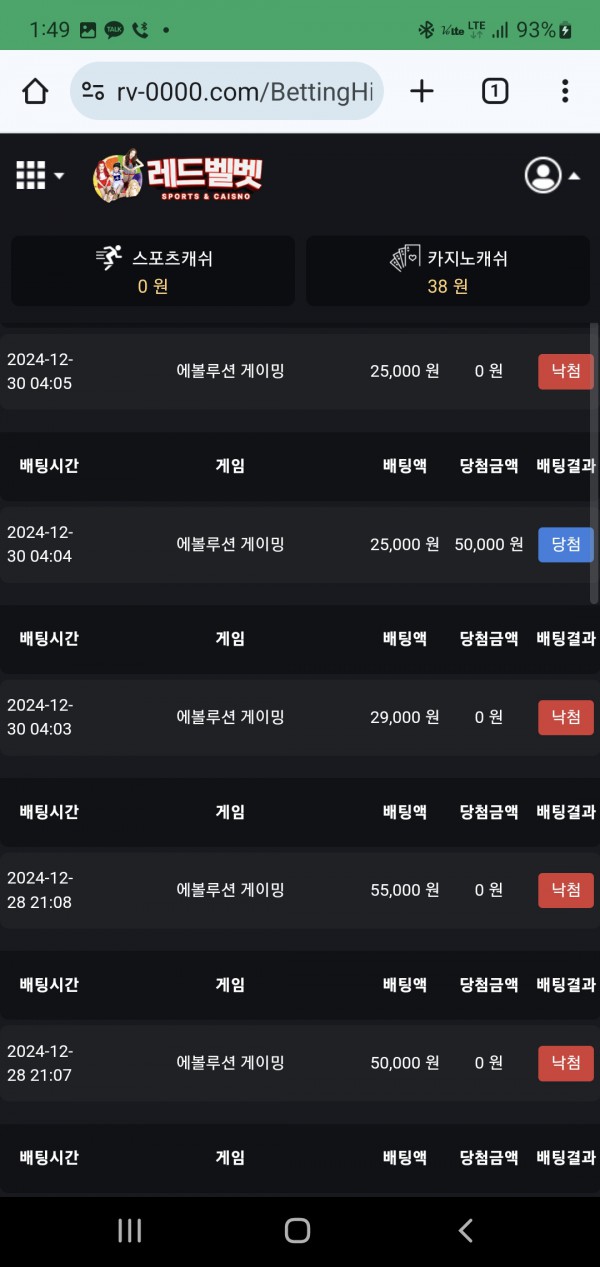Tap the running figure sports icon
Screen dimensions: 600x1267
pos(109,258)
